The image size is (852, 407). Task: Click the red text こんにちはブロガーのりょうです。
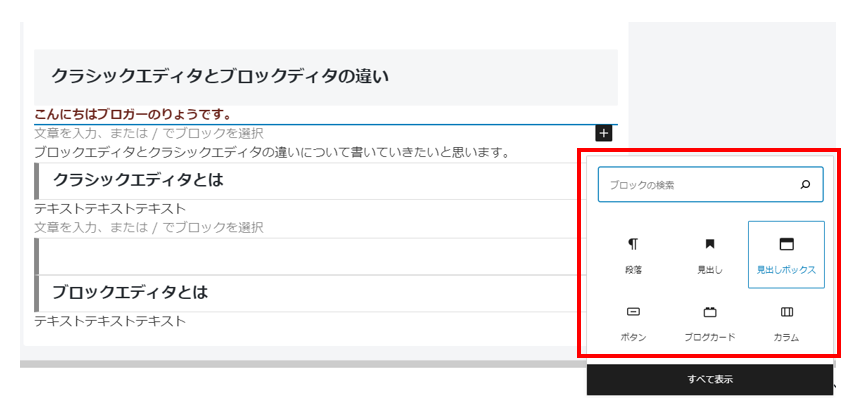point(133,115)
